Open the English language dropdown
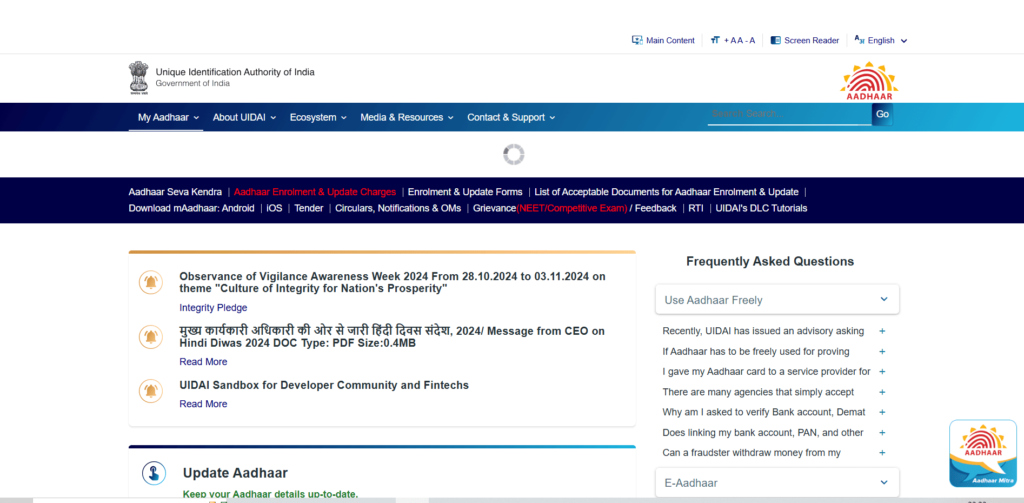1024x503 pixels. [x=881, y=40]
